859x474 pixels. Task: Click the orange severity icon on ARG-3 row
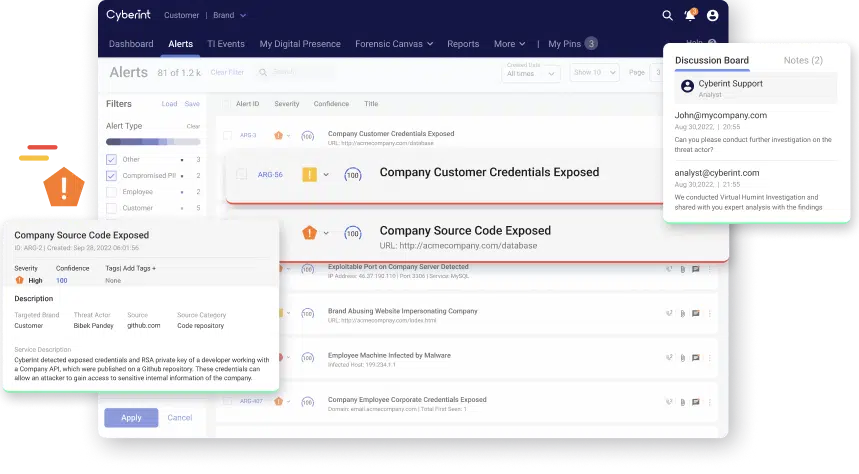278,135
